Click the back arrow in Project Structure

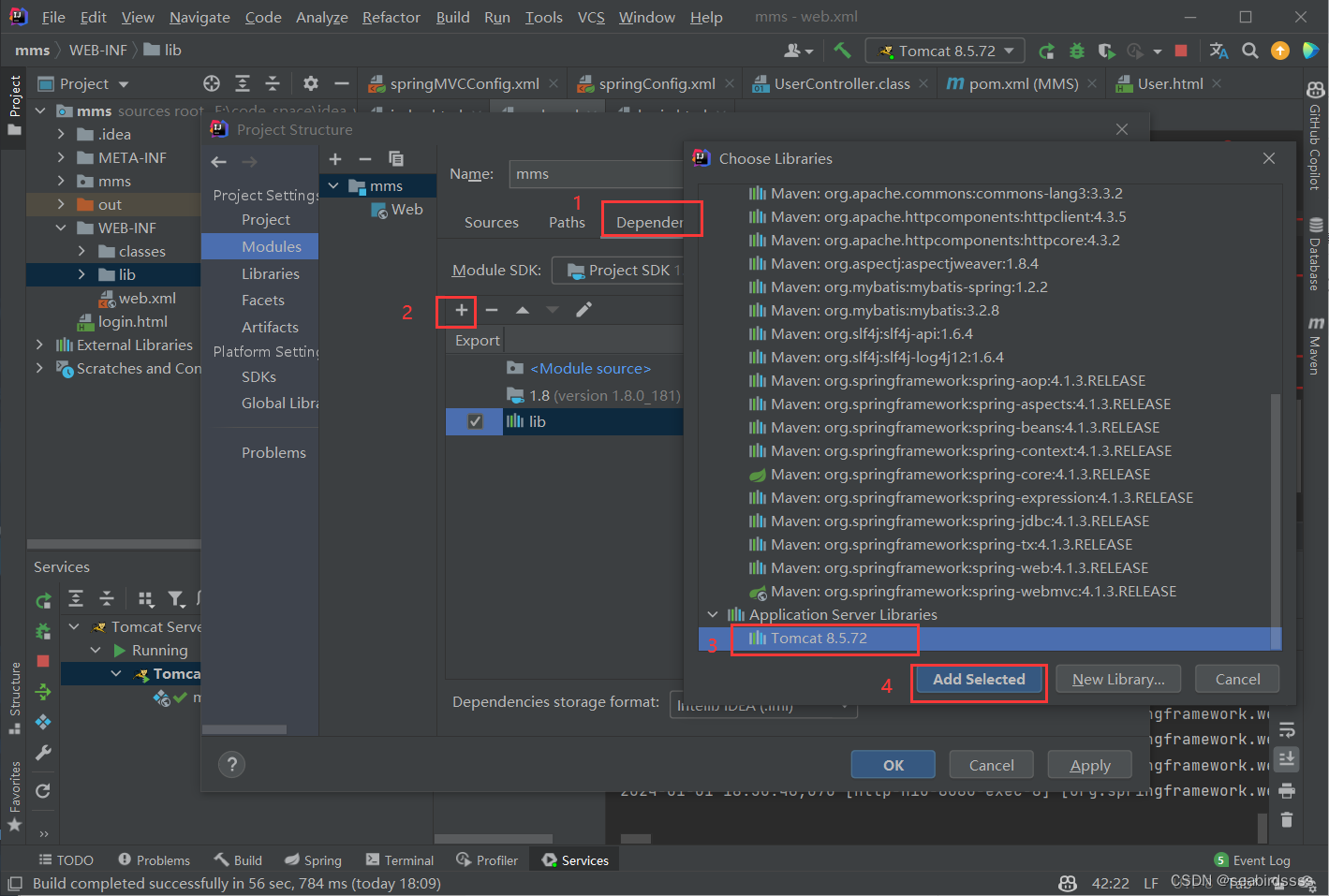coord(218,162)
